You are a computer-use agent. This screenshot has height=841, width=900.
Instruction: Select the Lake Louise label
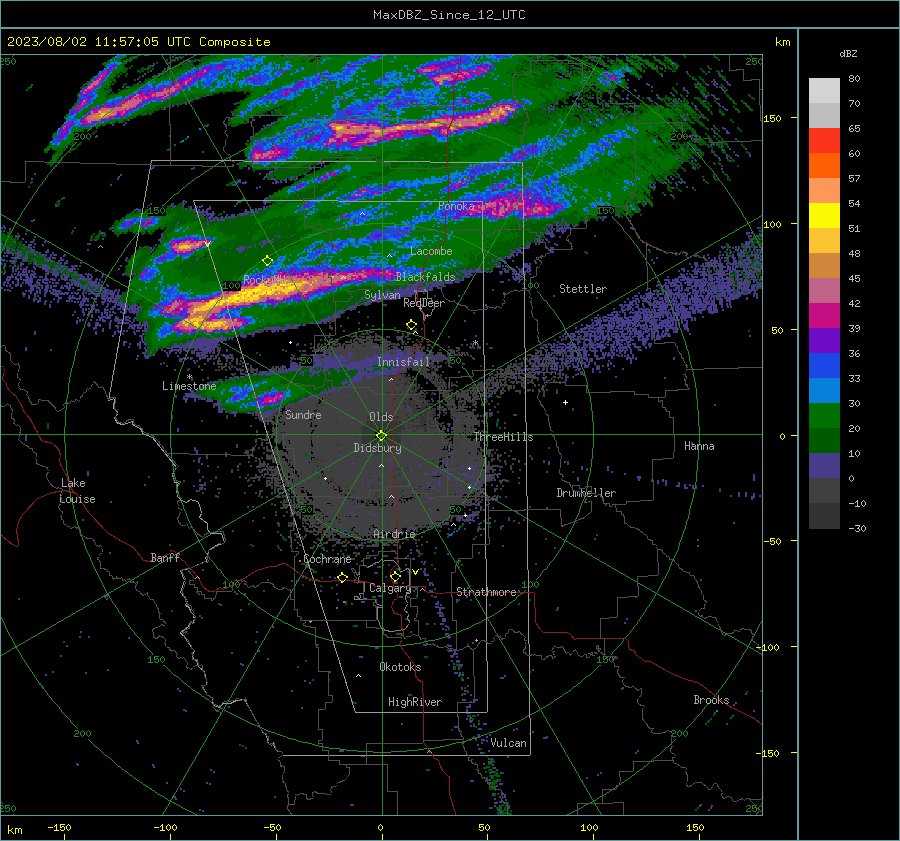[x=78, y=491]
